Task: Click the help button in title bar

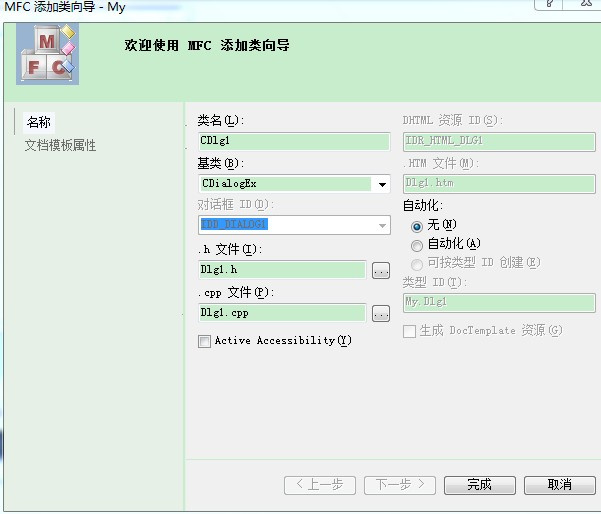Action: pos(548,4)
